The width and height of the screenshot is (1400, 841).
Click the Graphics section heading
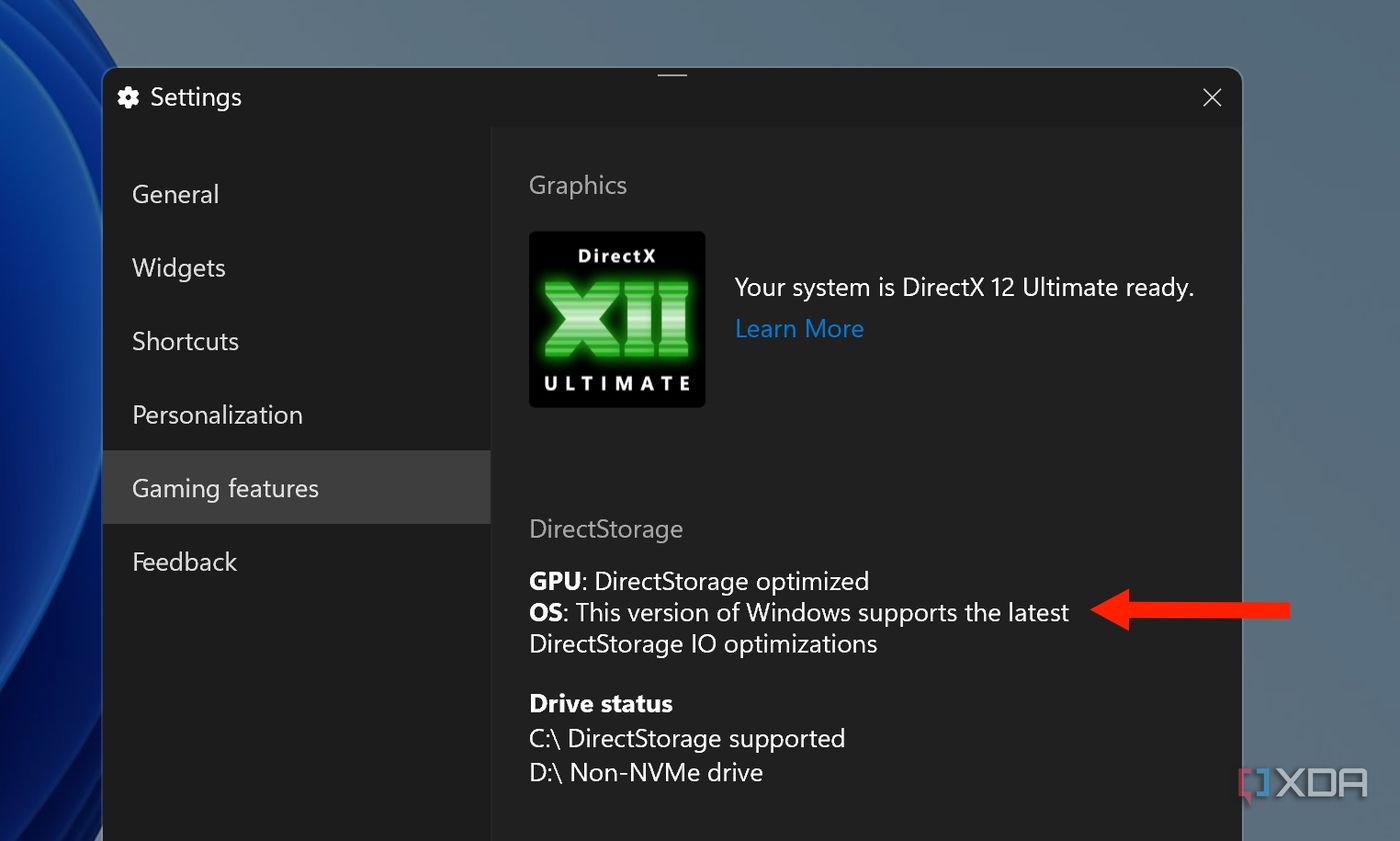pyautogui.click(x=578, y=185)
